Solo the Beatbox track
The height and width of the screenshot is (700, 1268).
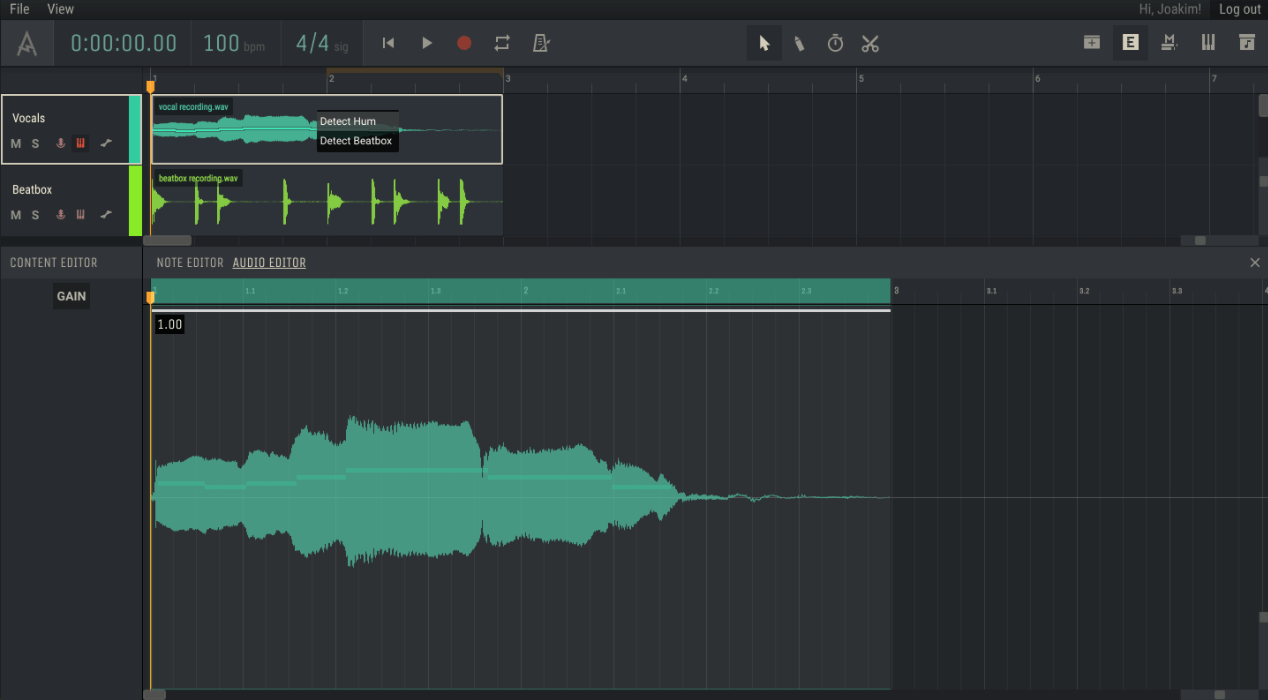point(35,214)
